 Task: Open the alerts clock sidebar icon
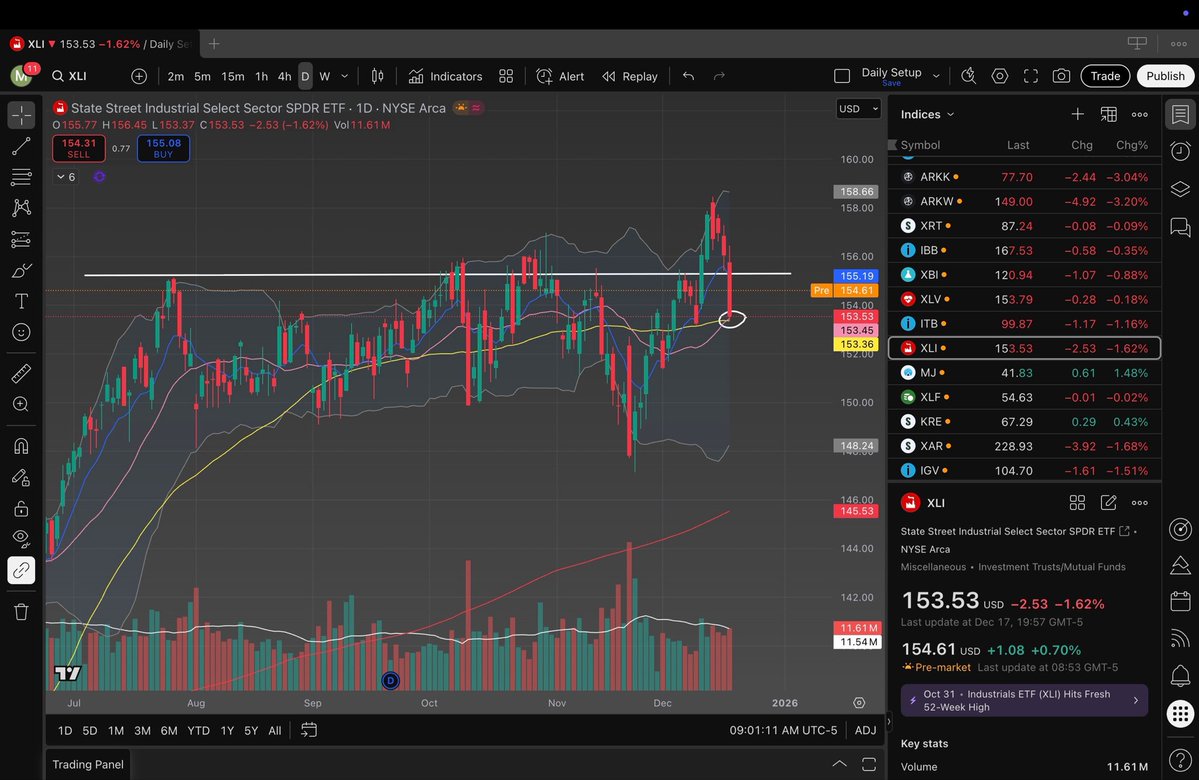pyautogui.click(x=1181, y=151)
